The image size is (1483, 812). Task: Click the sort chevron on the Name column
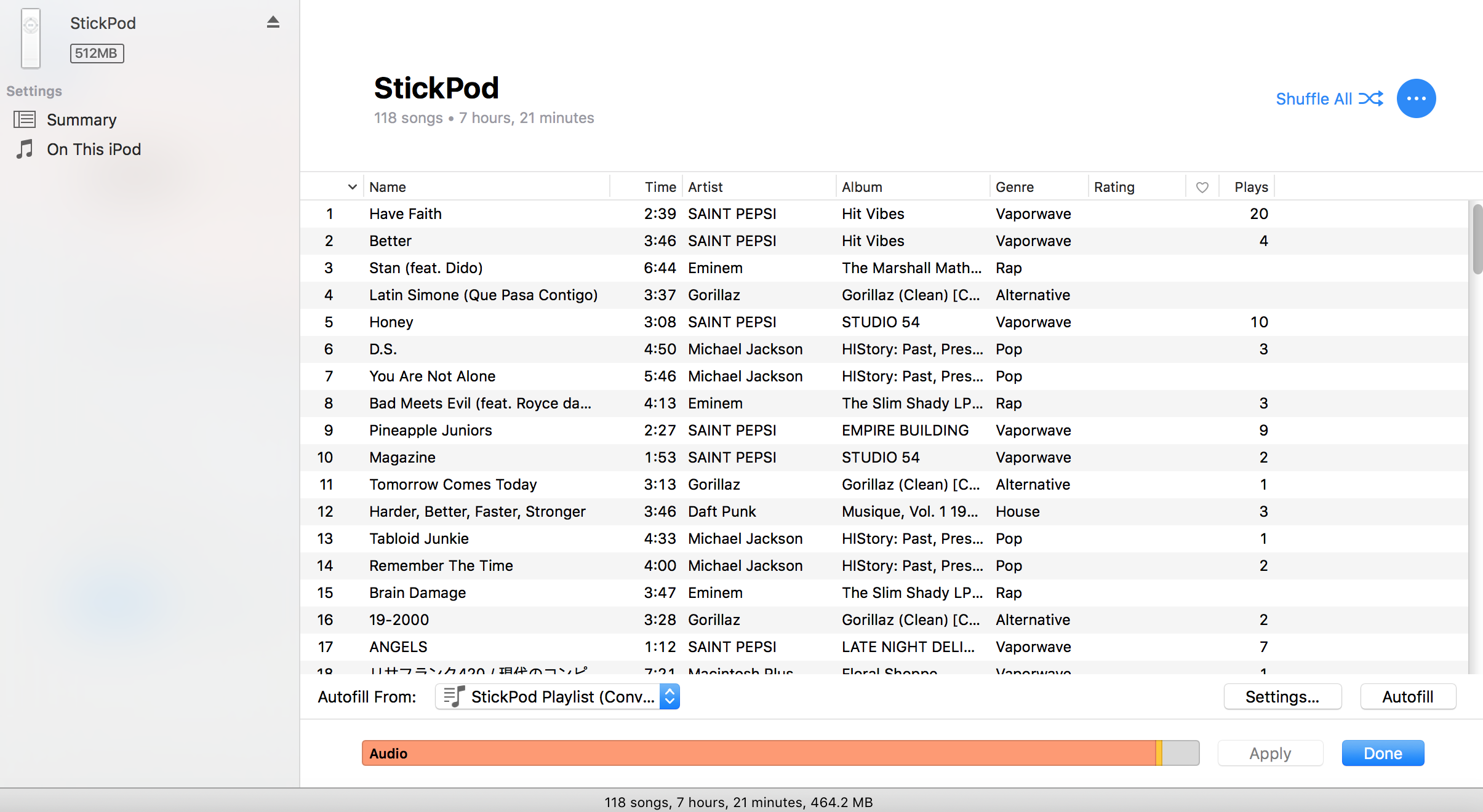pyautogui.click(x=352, y=186)
